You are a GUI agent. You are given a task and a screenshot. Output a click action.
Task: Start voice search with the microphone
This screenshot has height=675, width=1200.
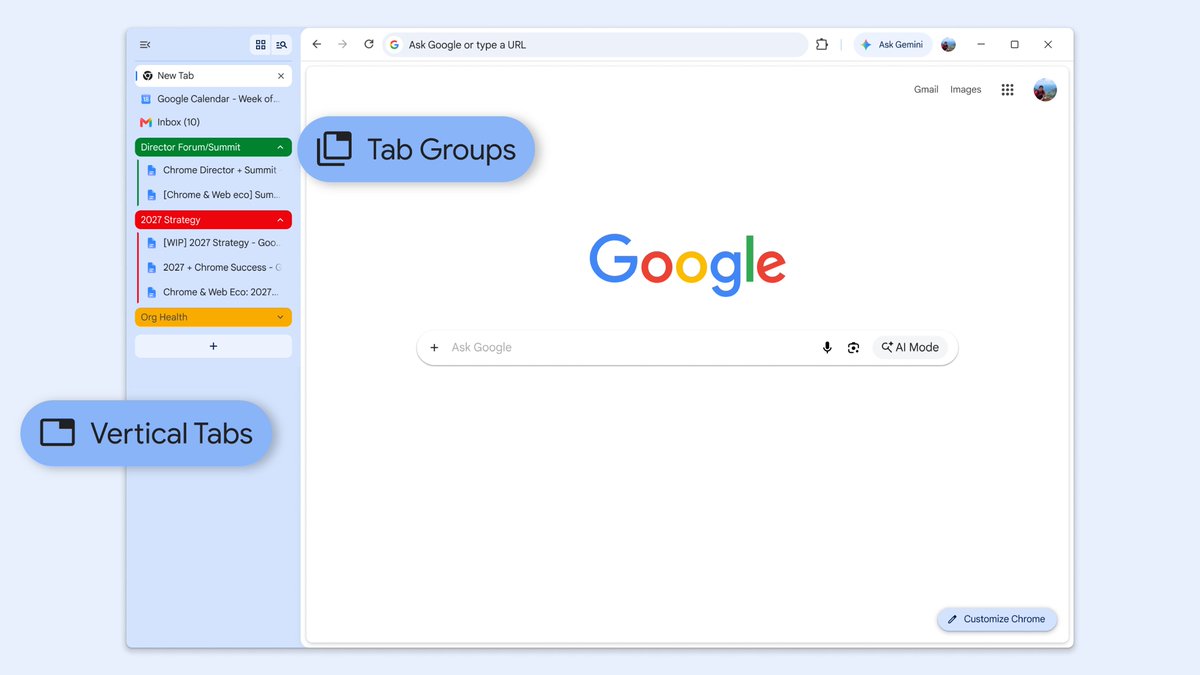(827, 348)
